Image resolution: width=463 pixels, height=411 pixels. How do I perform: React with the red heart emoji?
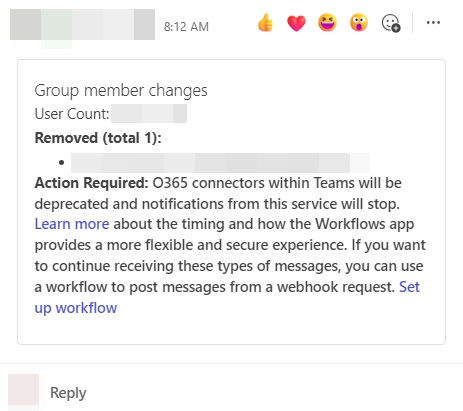(296, 23)
